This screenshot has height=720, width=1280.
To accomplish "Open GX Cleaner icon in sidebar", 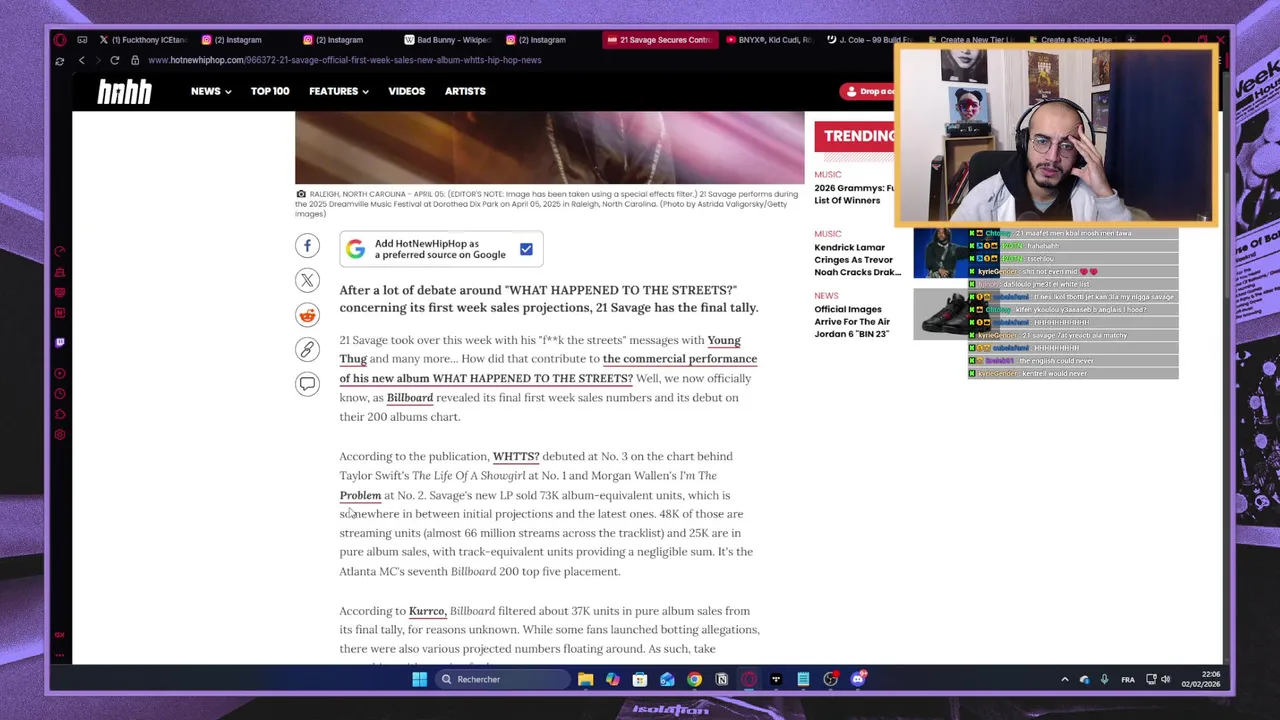I will 60,272.
